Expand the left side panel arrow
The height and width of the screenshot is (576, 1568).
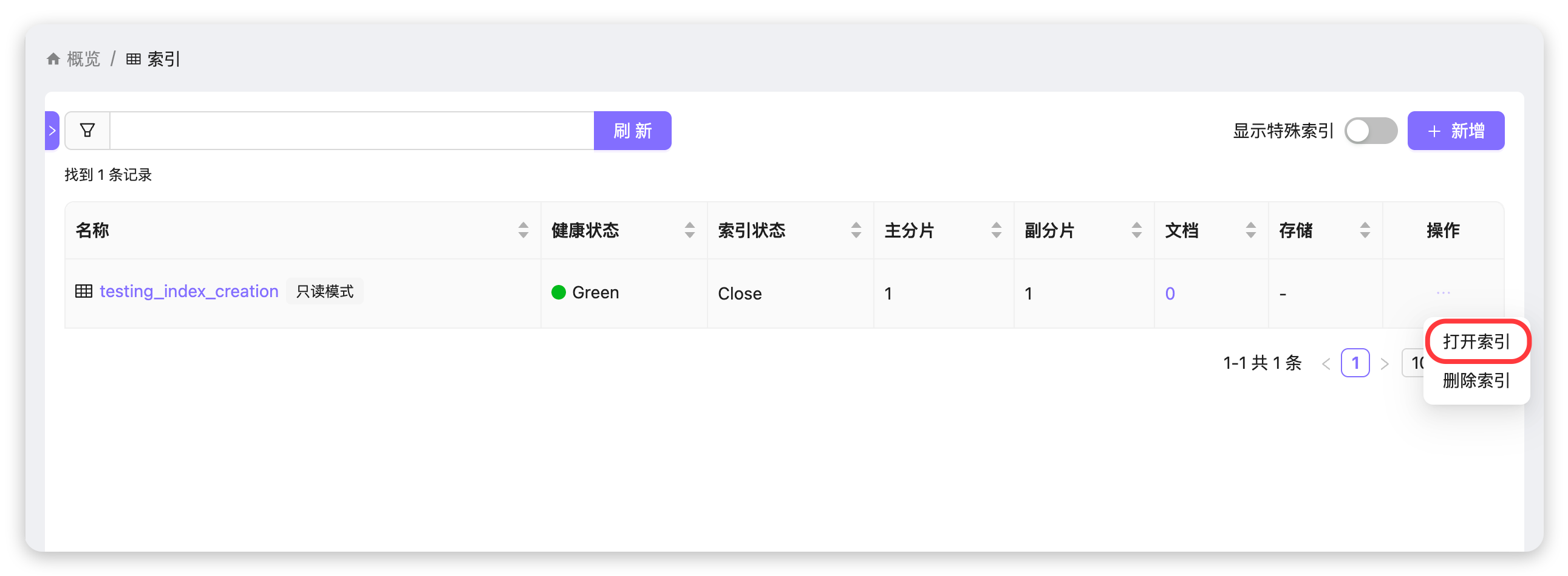point(52,130)
